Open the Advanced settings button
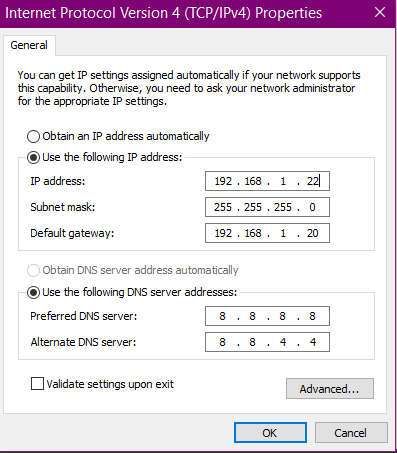The height and width of the screenshot is (453, 397). 330,389
